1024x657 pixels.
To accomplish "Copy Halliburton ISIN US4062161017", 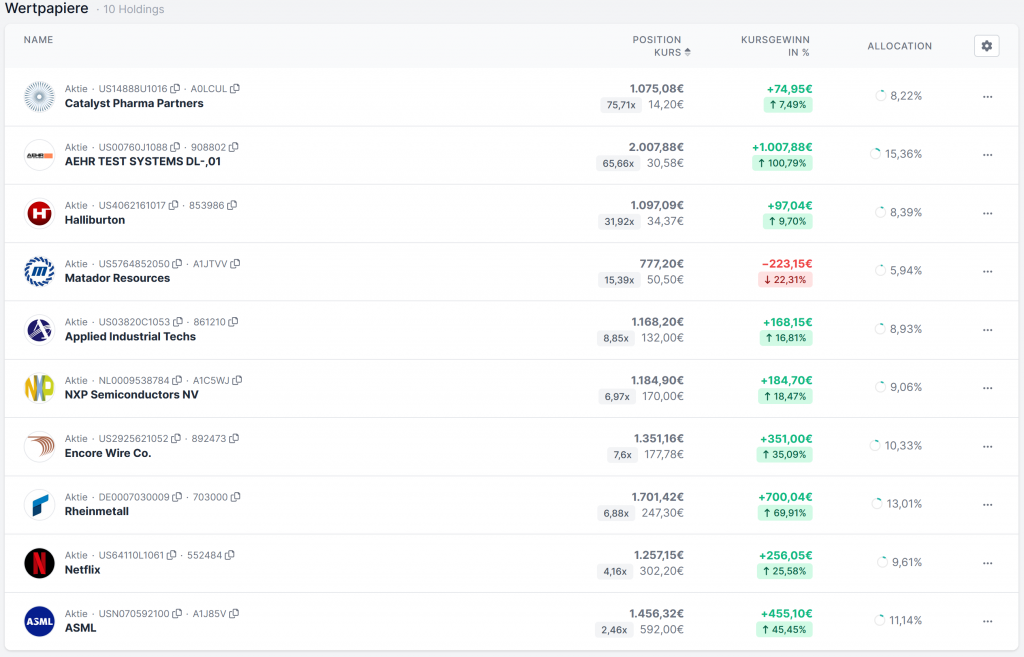I will 173,205.
